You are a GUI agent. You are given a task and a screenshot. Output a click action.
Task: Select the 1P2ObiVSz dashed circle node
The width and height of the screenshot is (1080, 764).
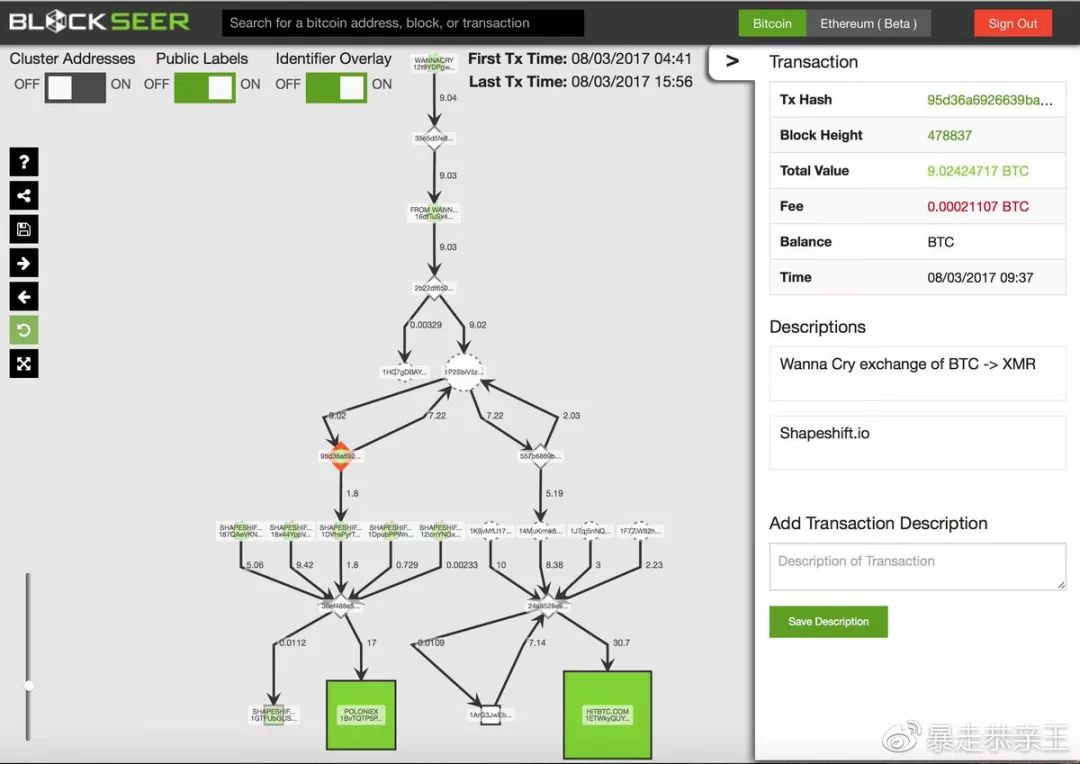click(464, 372)
